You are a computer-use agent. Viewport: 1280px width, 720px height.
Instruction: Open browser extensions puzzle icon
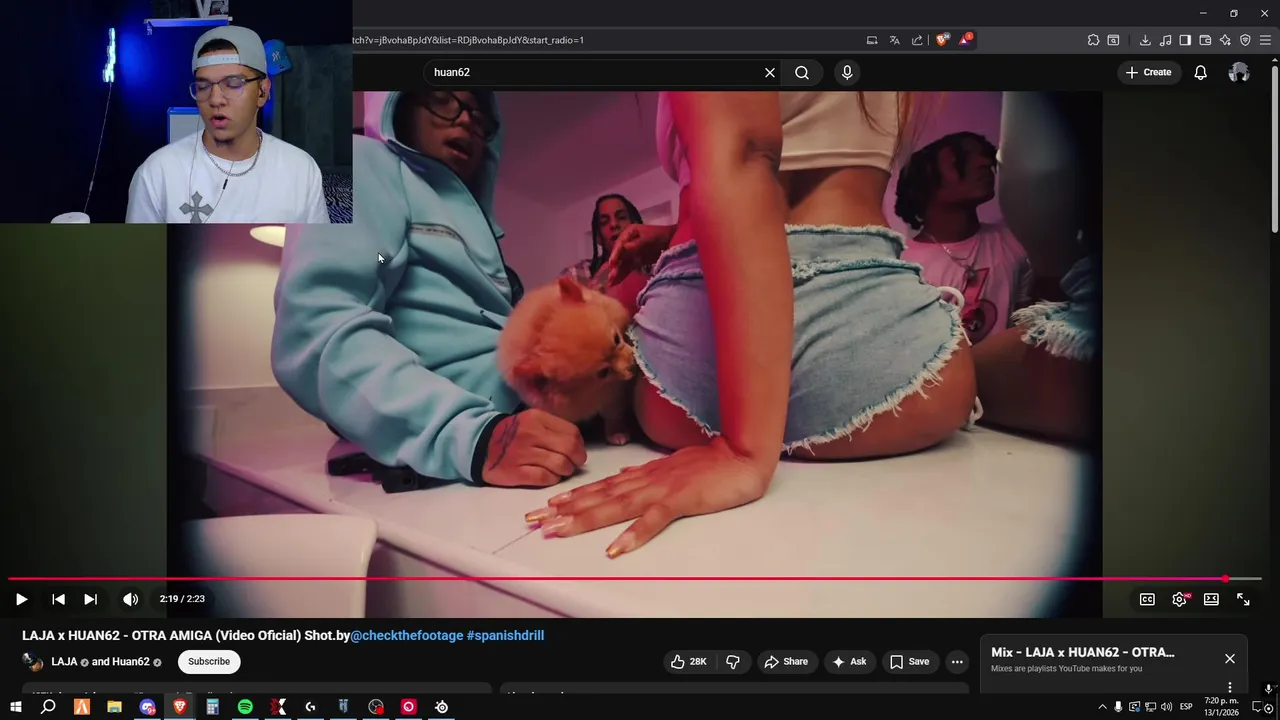[1093, 40]
